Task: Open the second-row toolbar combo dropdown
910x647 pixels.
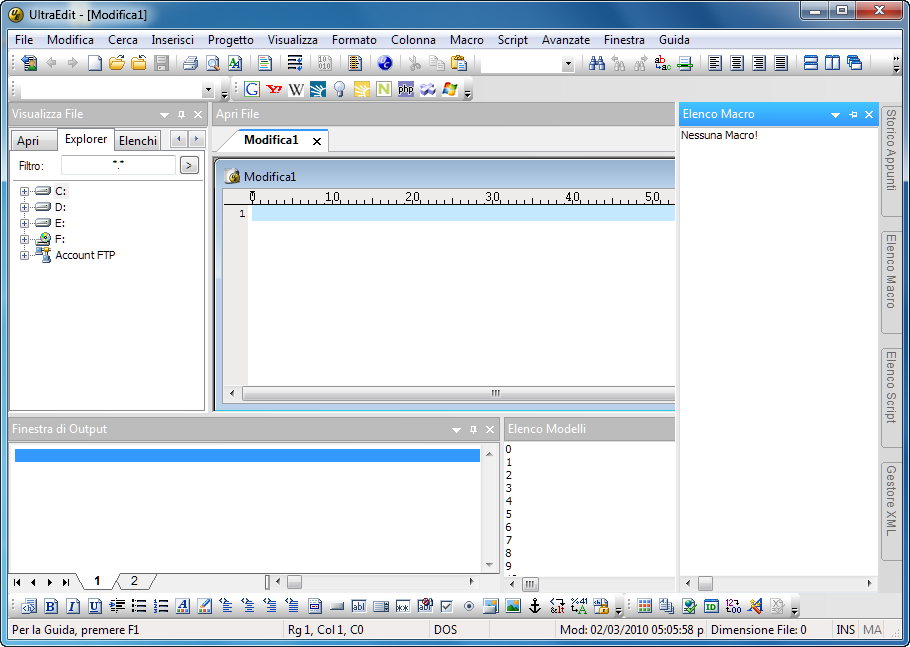Action: click(208, 90)
